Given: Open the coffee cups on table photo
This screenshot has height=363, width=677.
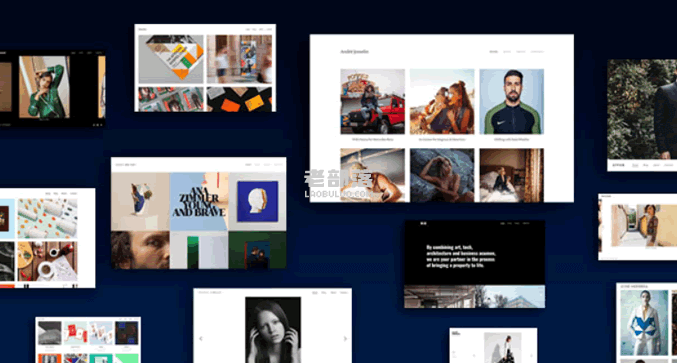Looking at the screenshot, I should click(47, 262).
